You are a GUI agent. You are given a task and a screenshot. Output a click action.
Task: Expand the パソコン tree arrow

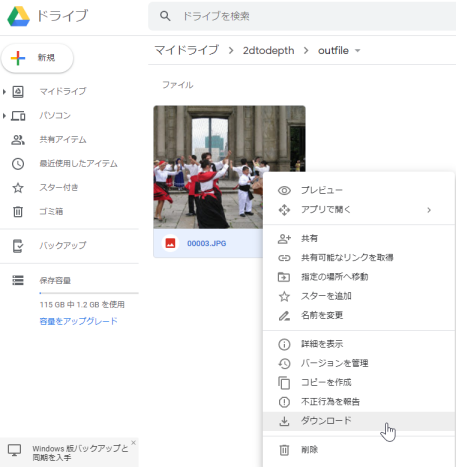pos(4,116)
